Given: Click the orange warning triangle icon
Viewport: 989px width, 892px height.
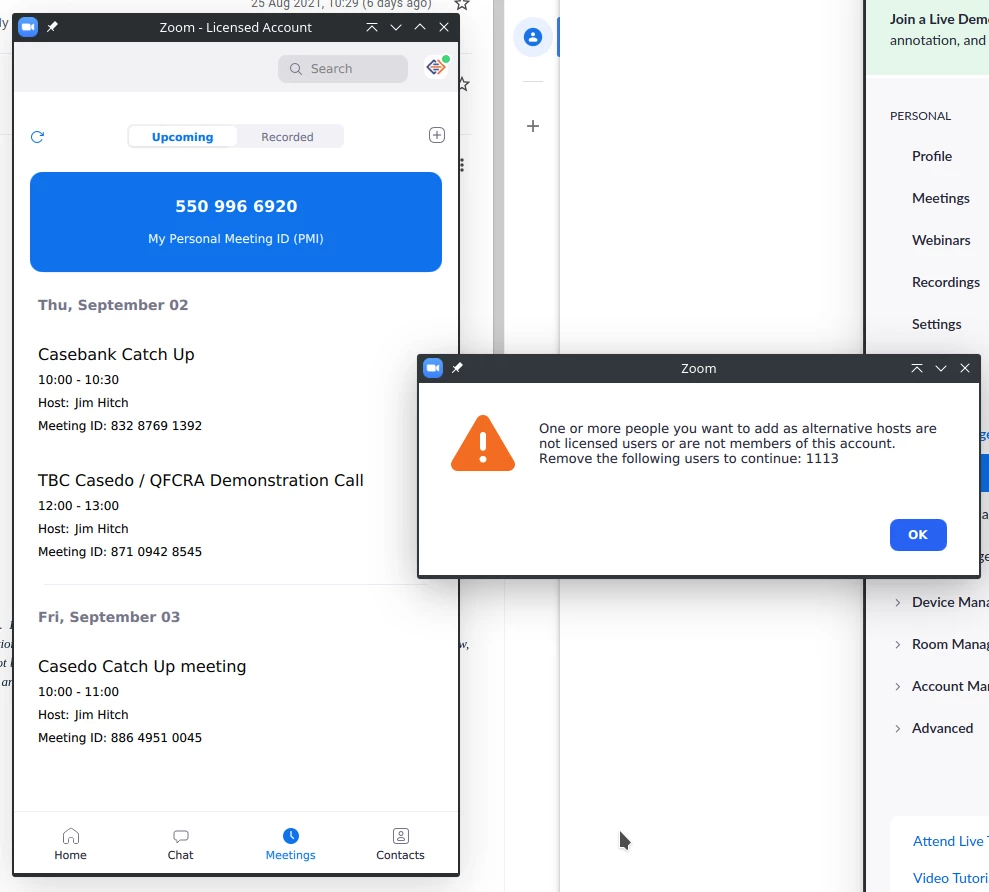Looking at the screenshot, I should [x=483, y=443].
